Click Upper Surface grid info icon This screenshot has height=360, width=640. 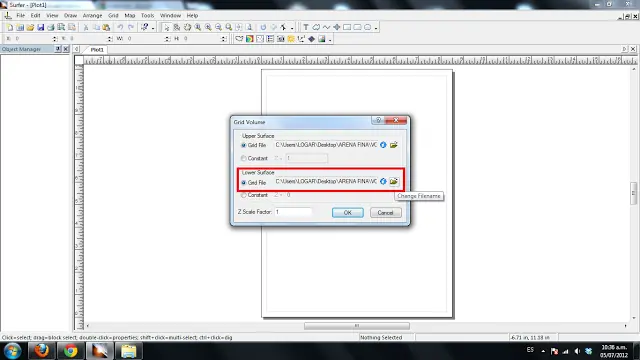[383, 145]
